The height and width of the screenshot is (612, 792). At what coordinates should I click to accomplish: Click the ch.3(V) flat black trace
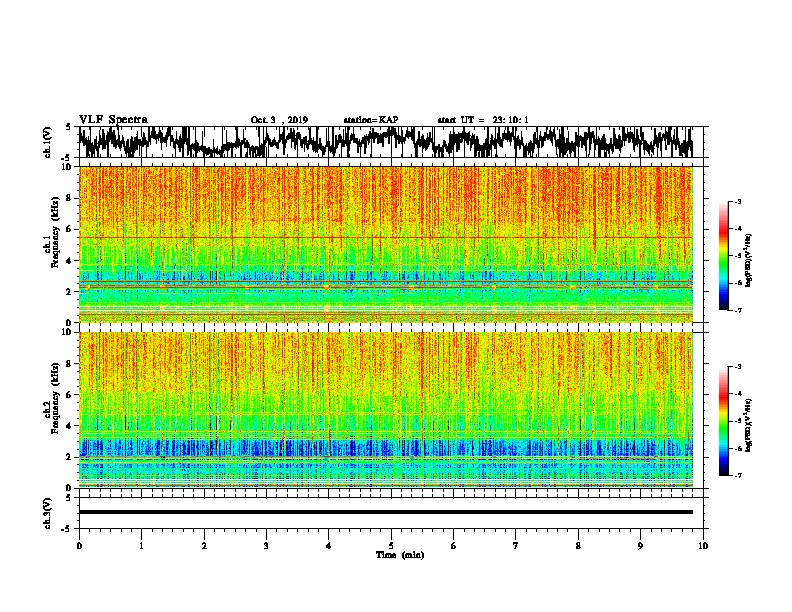(x=386, y=512)
